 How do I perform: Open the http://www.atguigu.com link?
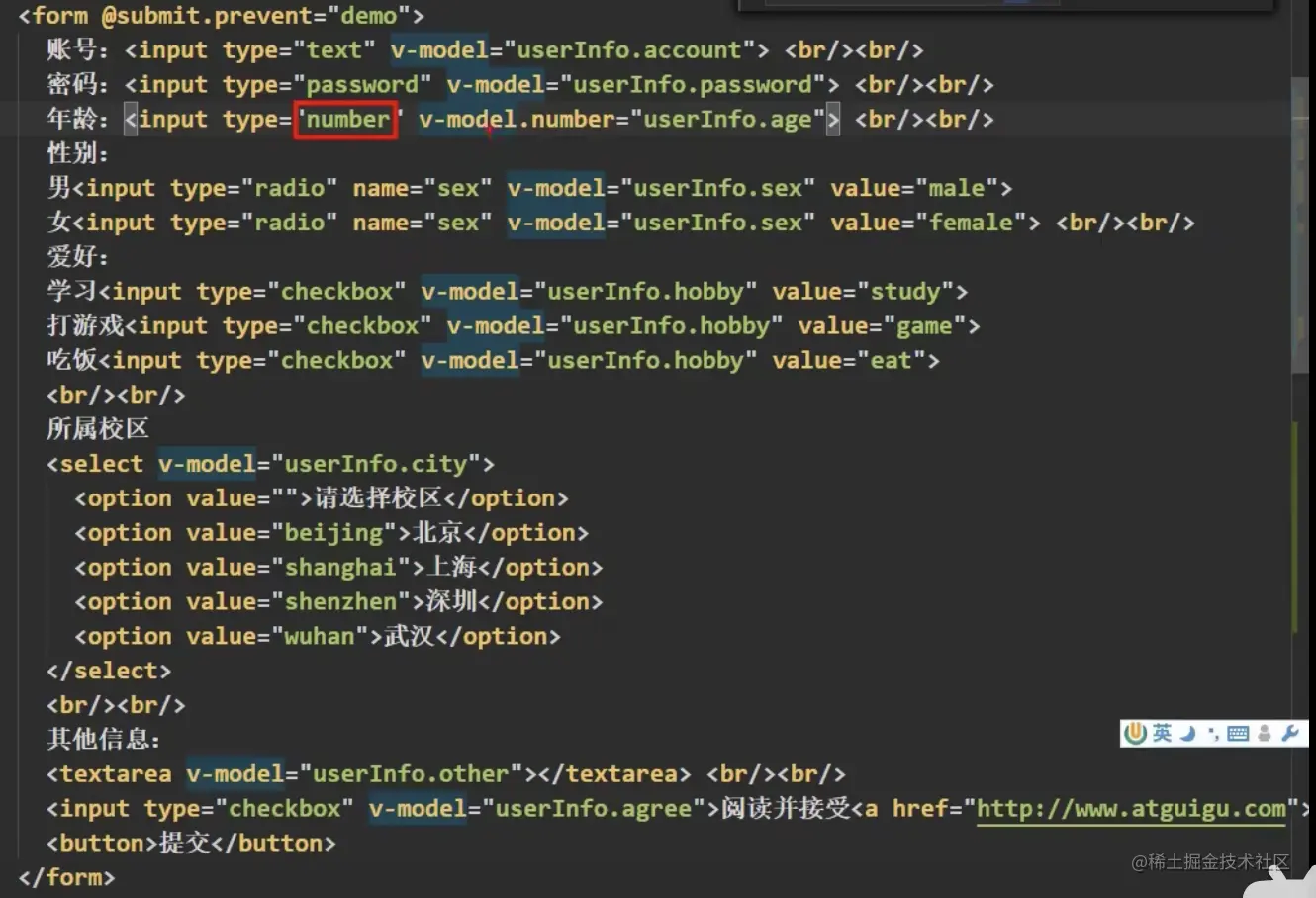pyautogui.click(x=1132, y=809)
